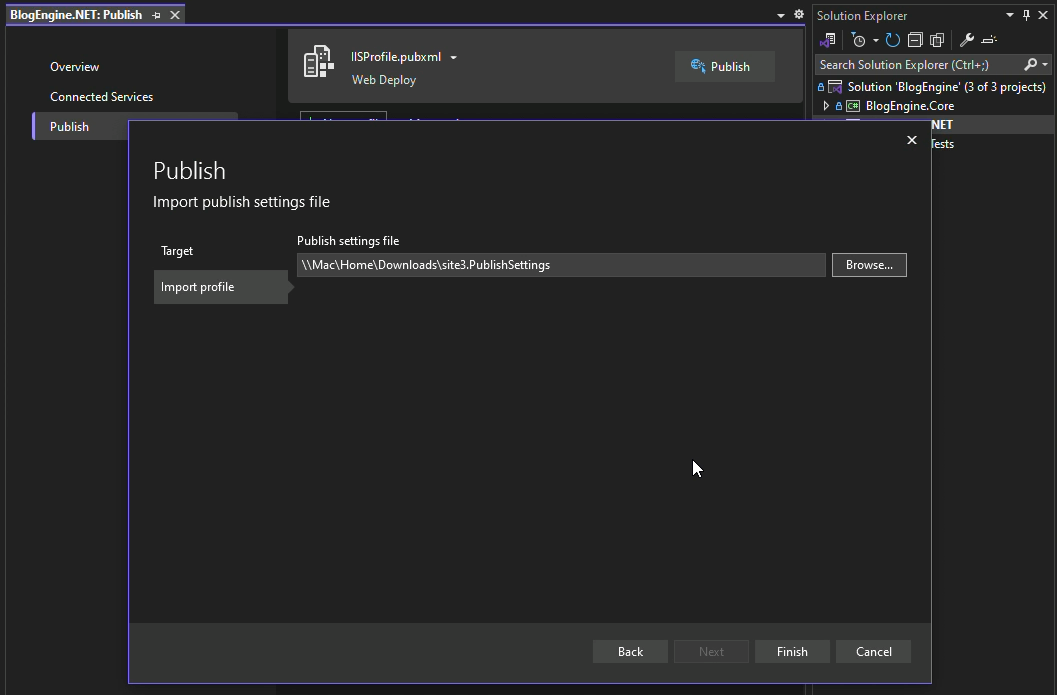Click the 'Web Deploy' text under the profile
This screenshot has height=695, width=1057.
click(384, 80)
